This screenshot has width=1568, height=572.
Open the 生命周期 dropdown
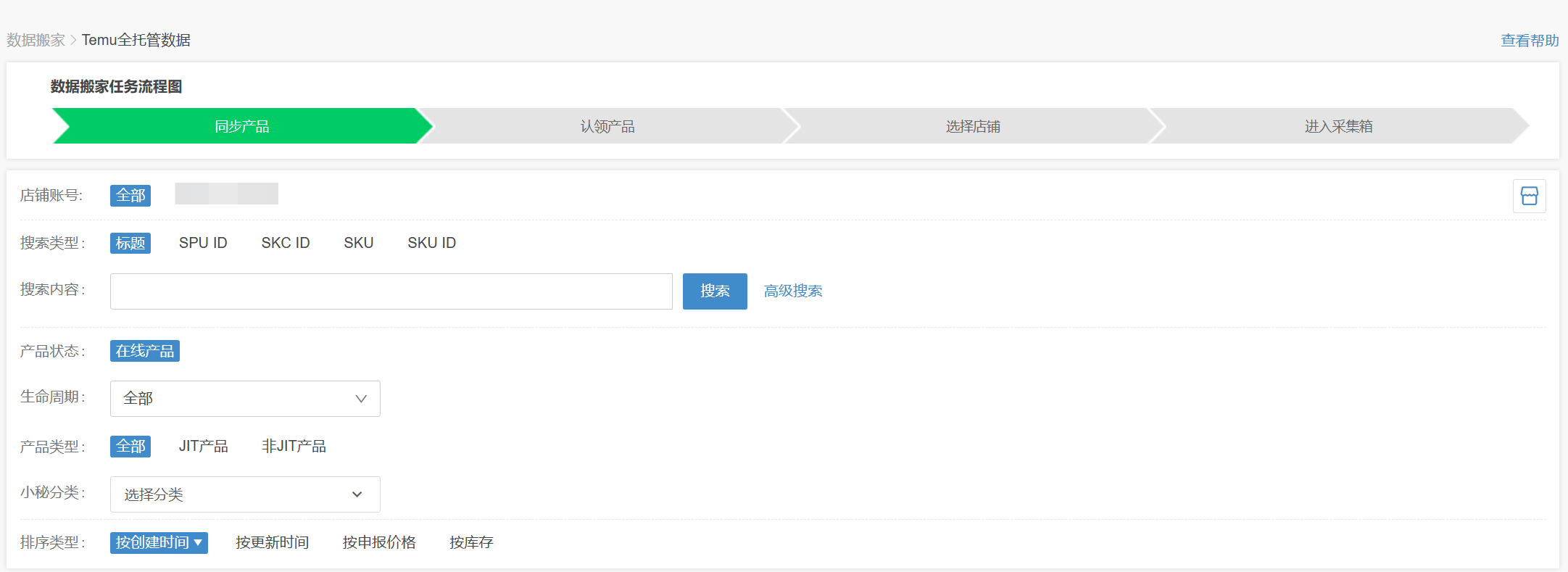pyautogui.click(x=245, y=399)
